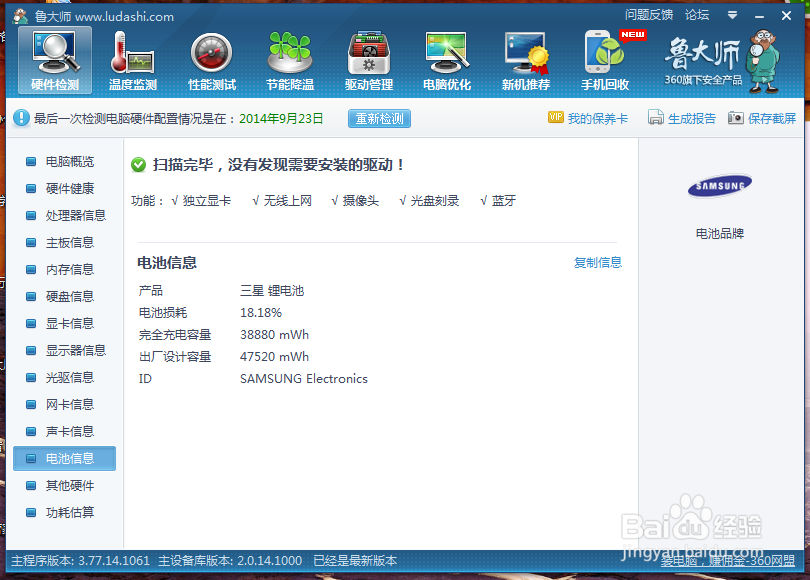Open the 论坛 forum link
810x580 pixels.
[697, 15]
